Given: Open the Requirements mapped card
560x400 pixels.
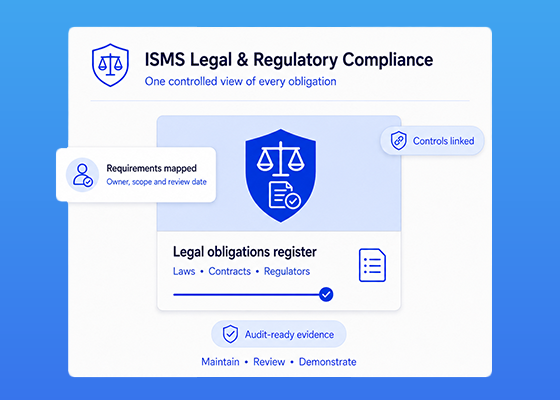Looking at the screenshot, I should 136,175.
